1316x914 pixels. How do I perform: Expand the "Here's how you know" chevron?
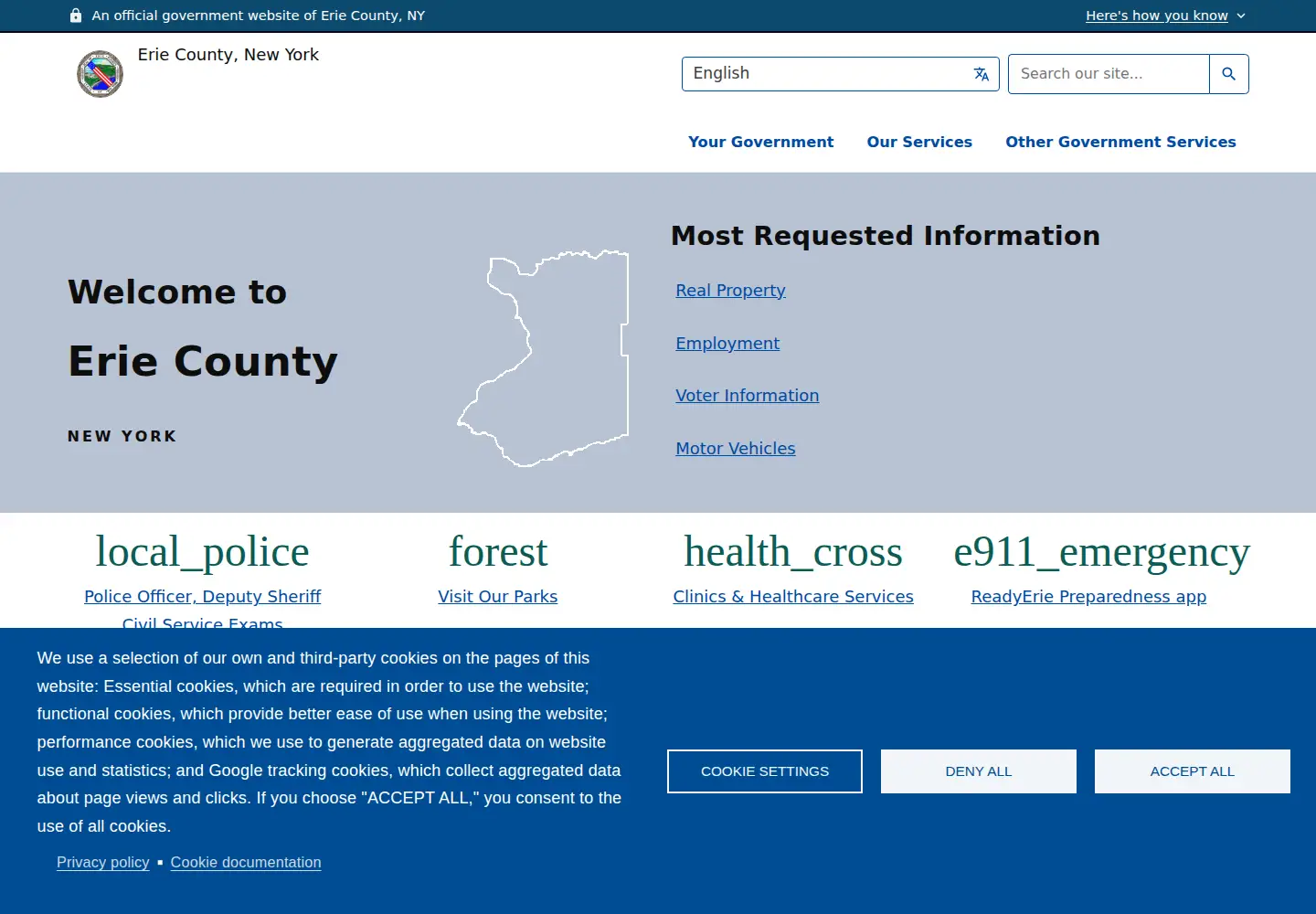click(1241, 16)
